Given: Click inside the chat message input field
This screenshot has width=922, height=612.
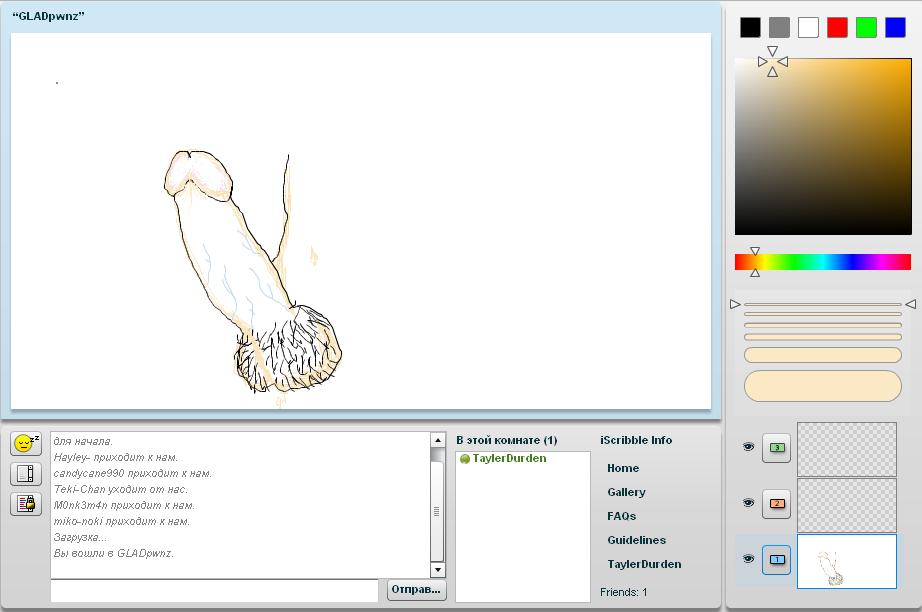Looking at the screenshot, I should pyautogui.click(x=216, y=590).
